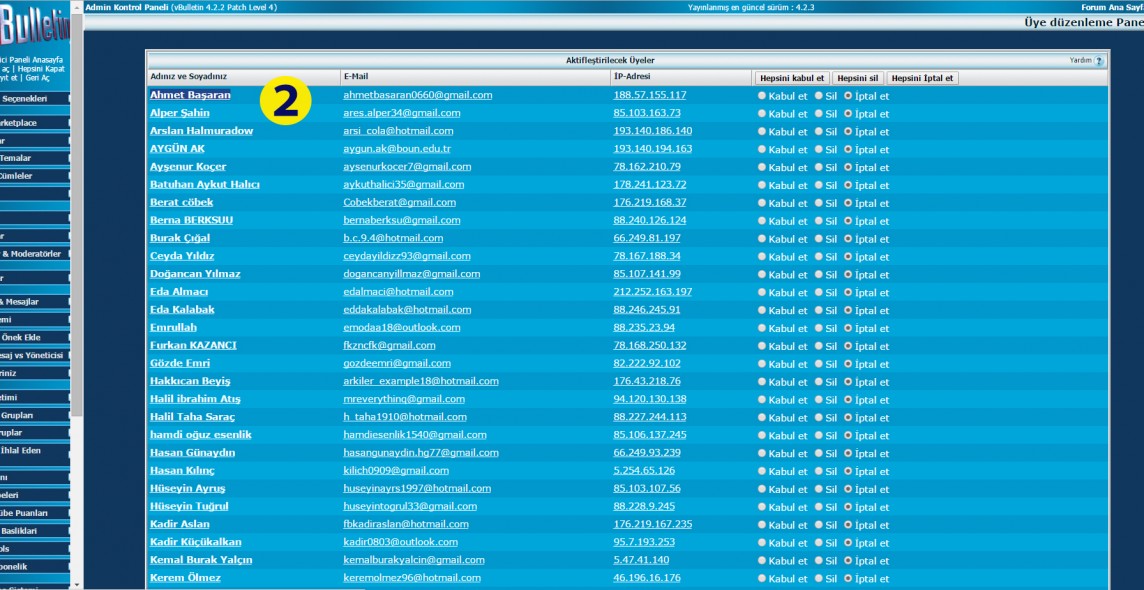This screenshot has width=1144, height=590.
Task: Click the Yardım help question mark icon
Action: pos(1099,61)
